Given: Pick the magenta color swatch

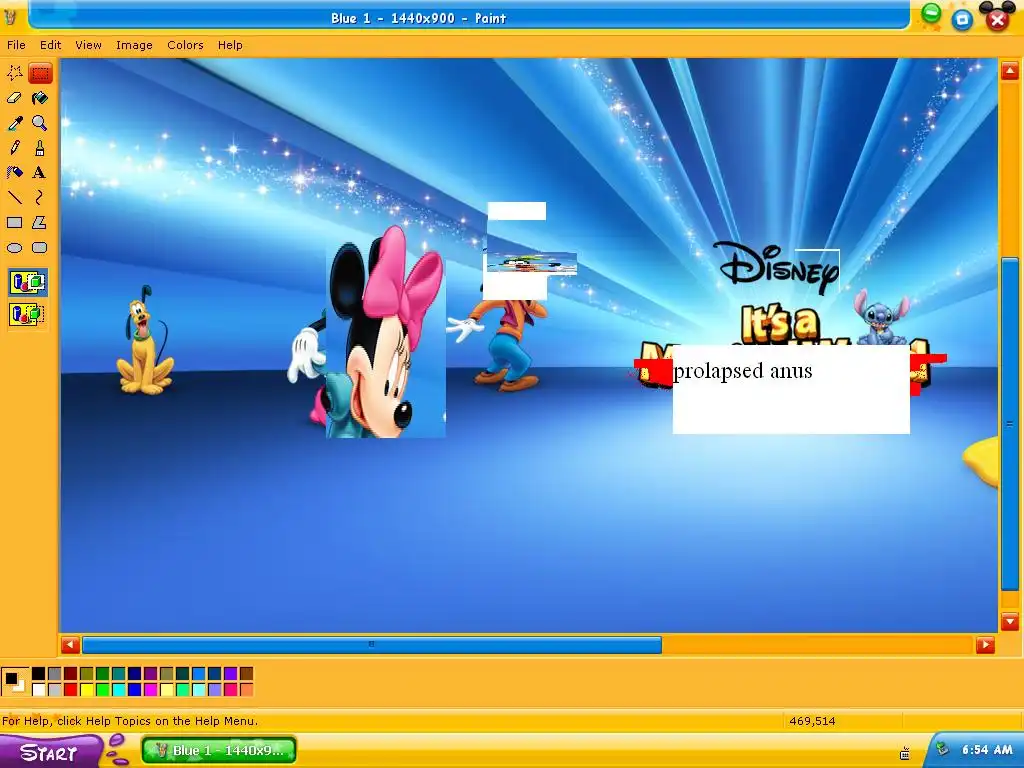Looking at the screenshot, I should tap(150, 690).
